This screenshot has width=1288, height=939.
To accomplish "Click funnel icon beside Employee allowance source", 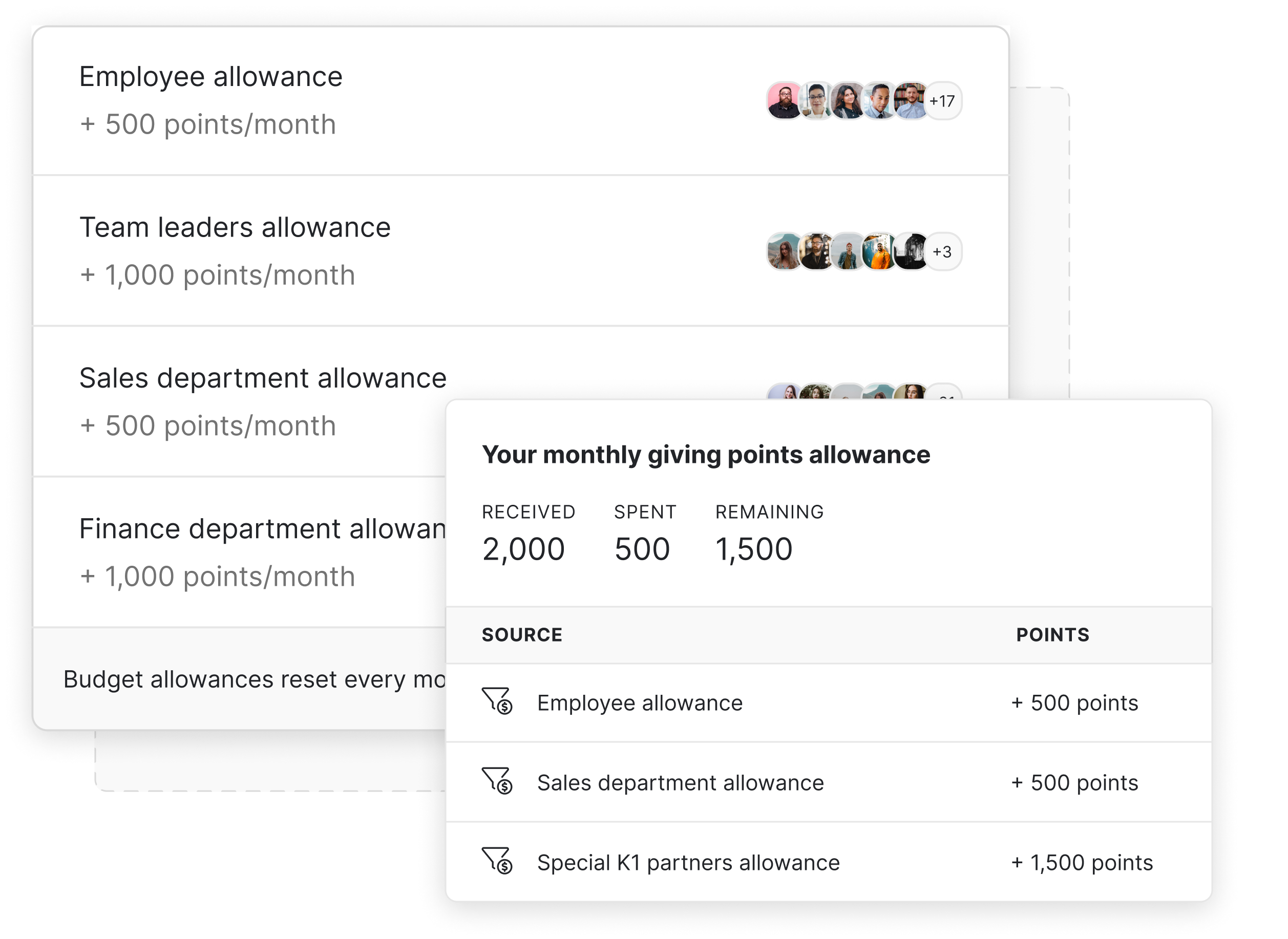I will click(x=497, y=701).
